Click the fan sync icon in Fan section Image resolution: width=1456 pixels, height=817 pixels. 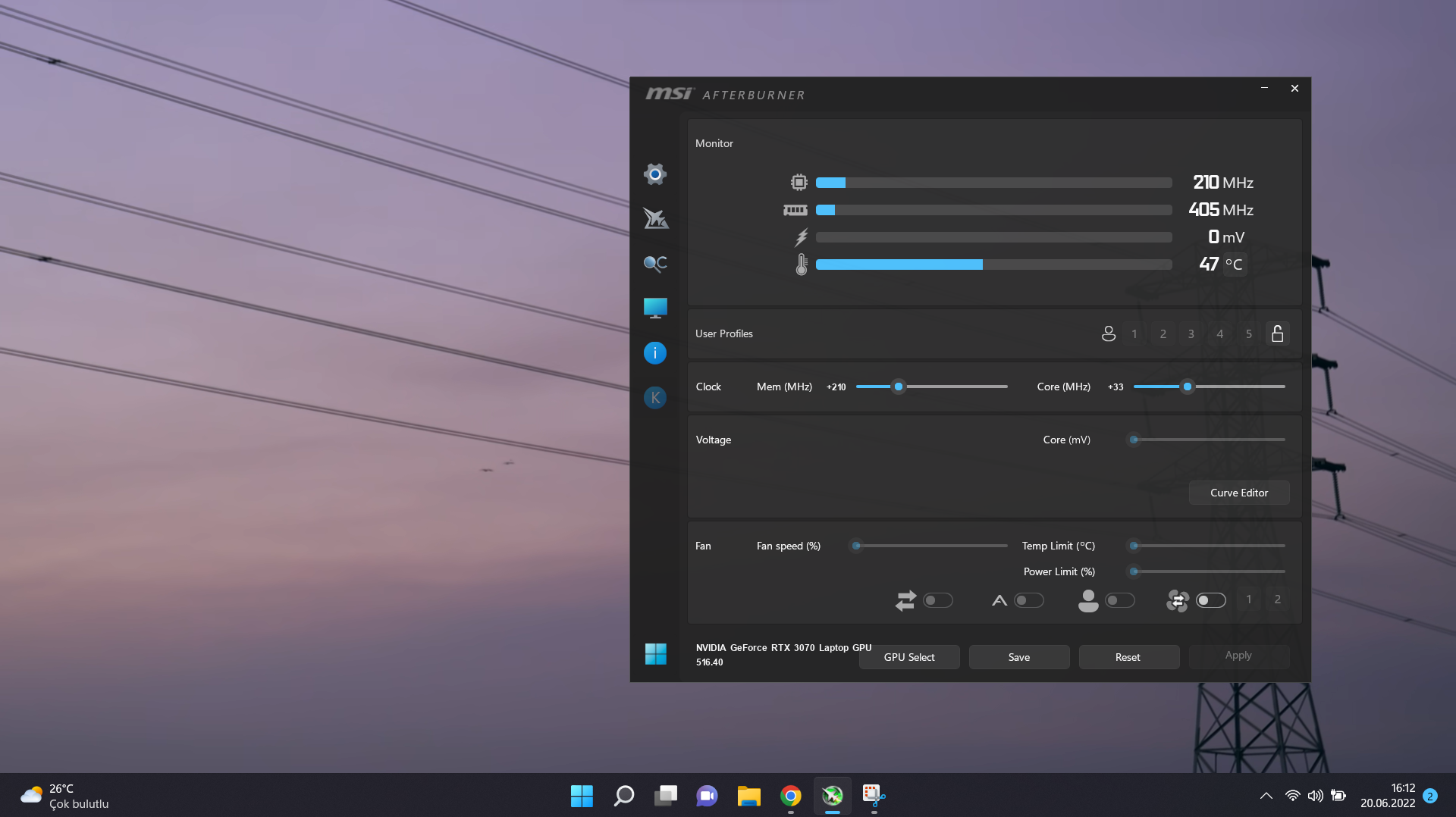point(1178,600)
